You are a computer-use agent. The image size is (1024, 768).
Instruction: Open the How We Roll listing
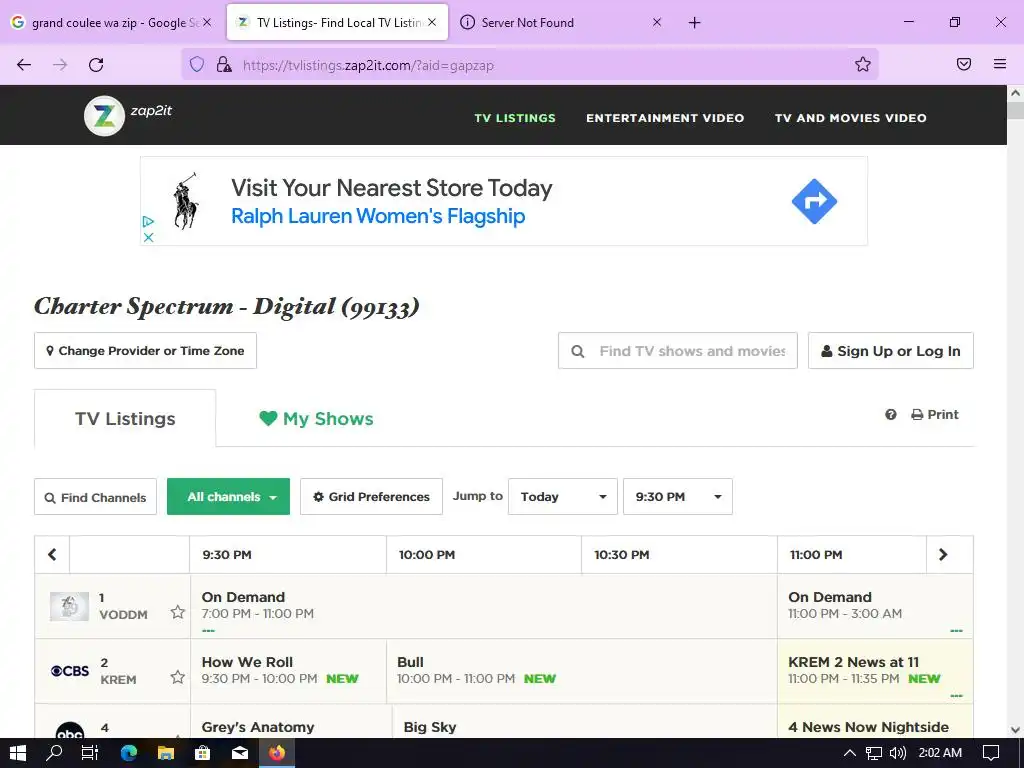(288, 671)
